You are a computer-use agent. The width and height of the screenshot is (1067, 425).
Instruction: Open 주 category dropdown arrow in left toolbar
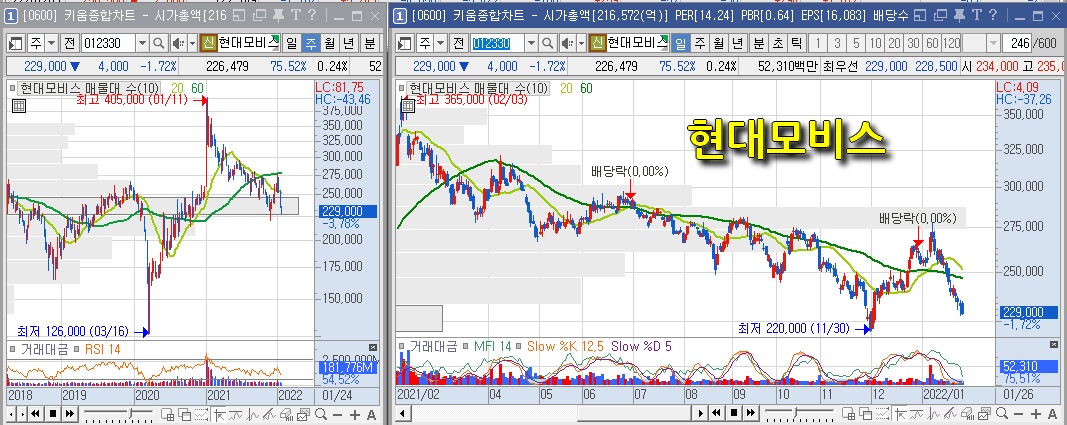point(52,44)
